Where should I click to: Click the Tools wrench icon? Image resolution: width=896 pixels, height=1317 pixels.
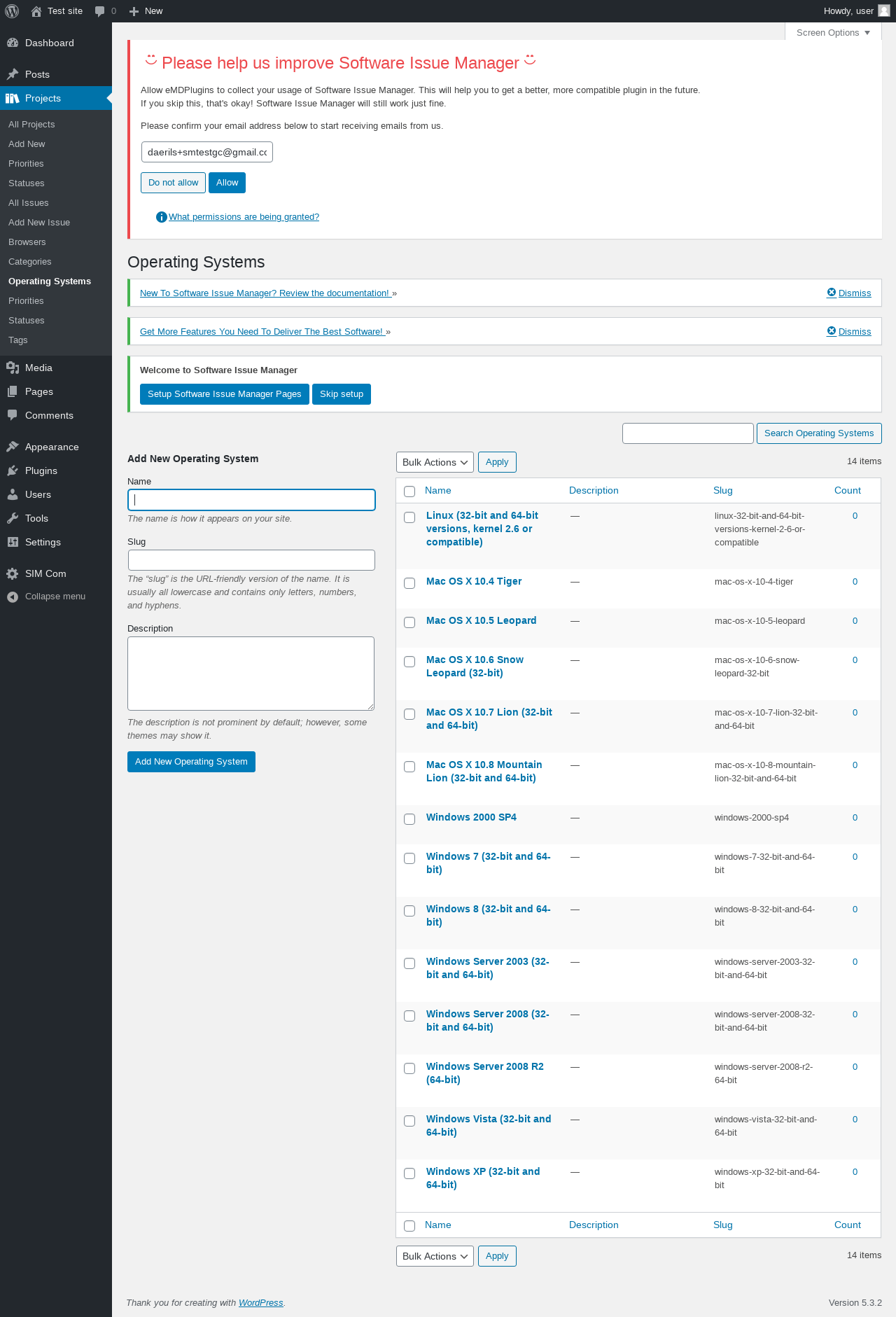13,518
